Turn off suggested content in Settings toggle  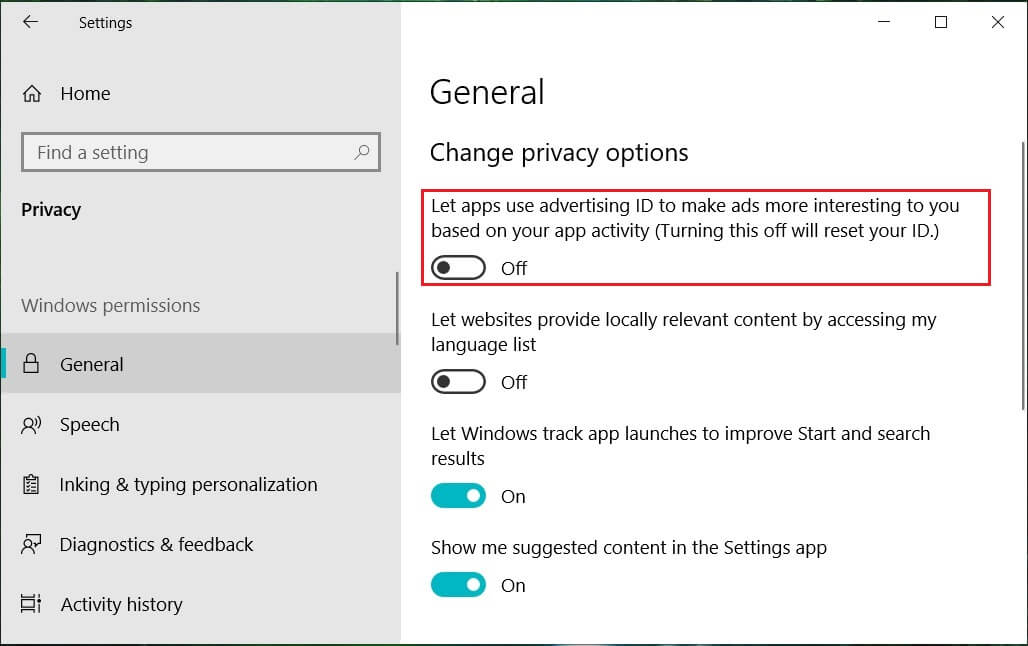click(458, 585)
